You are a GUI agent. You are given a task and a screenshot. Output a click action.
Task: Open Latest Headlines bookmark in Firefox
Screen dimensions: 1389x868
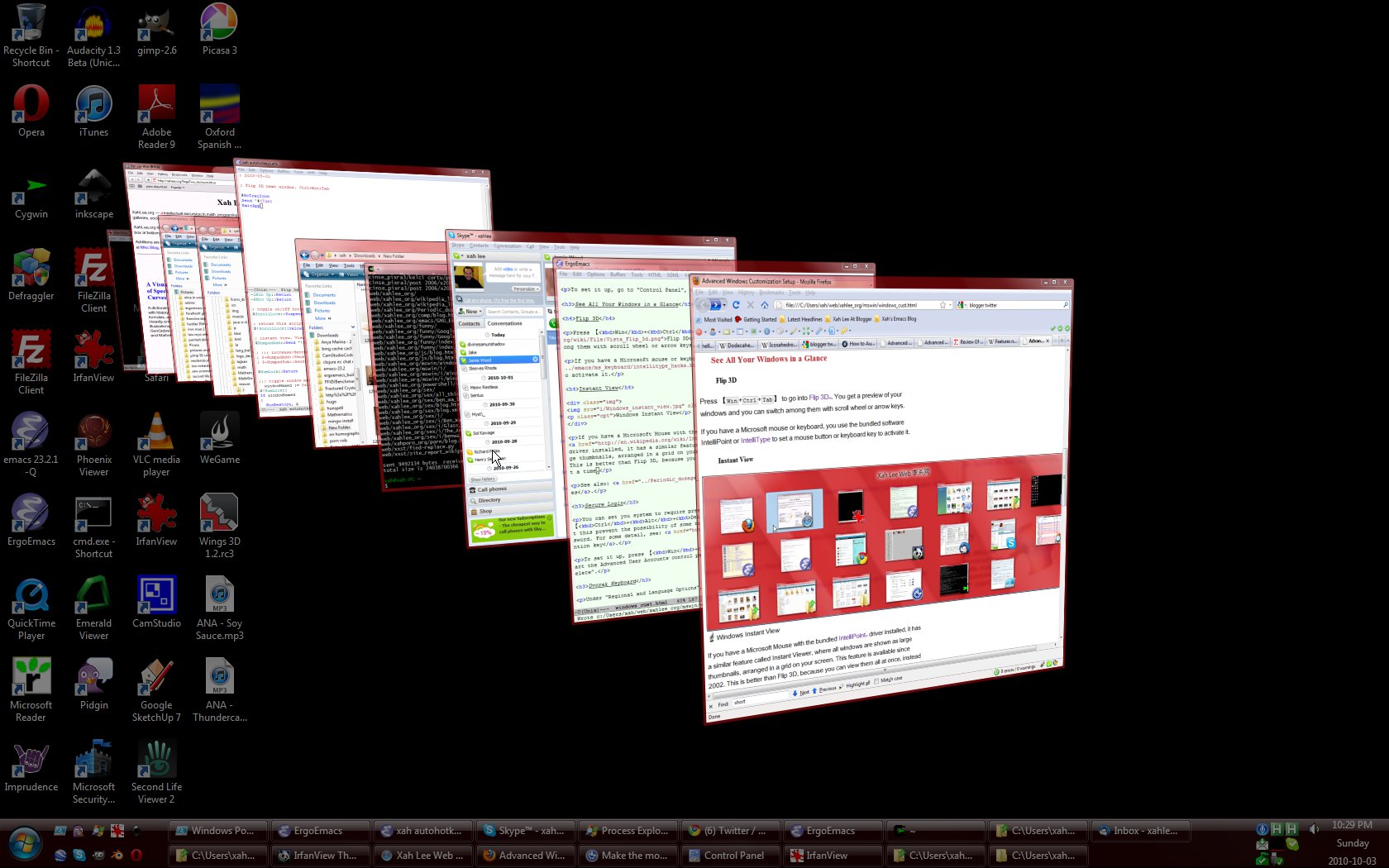[800, 319]
